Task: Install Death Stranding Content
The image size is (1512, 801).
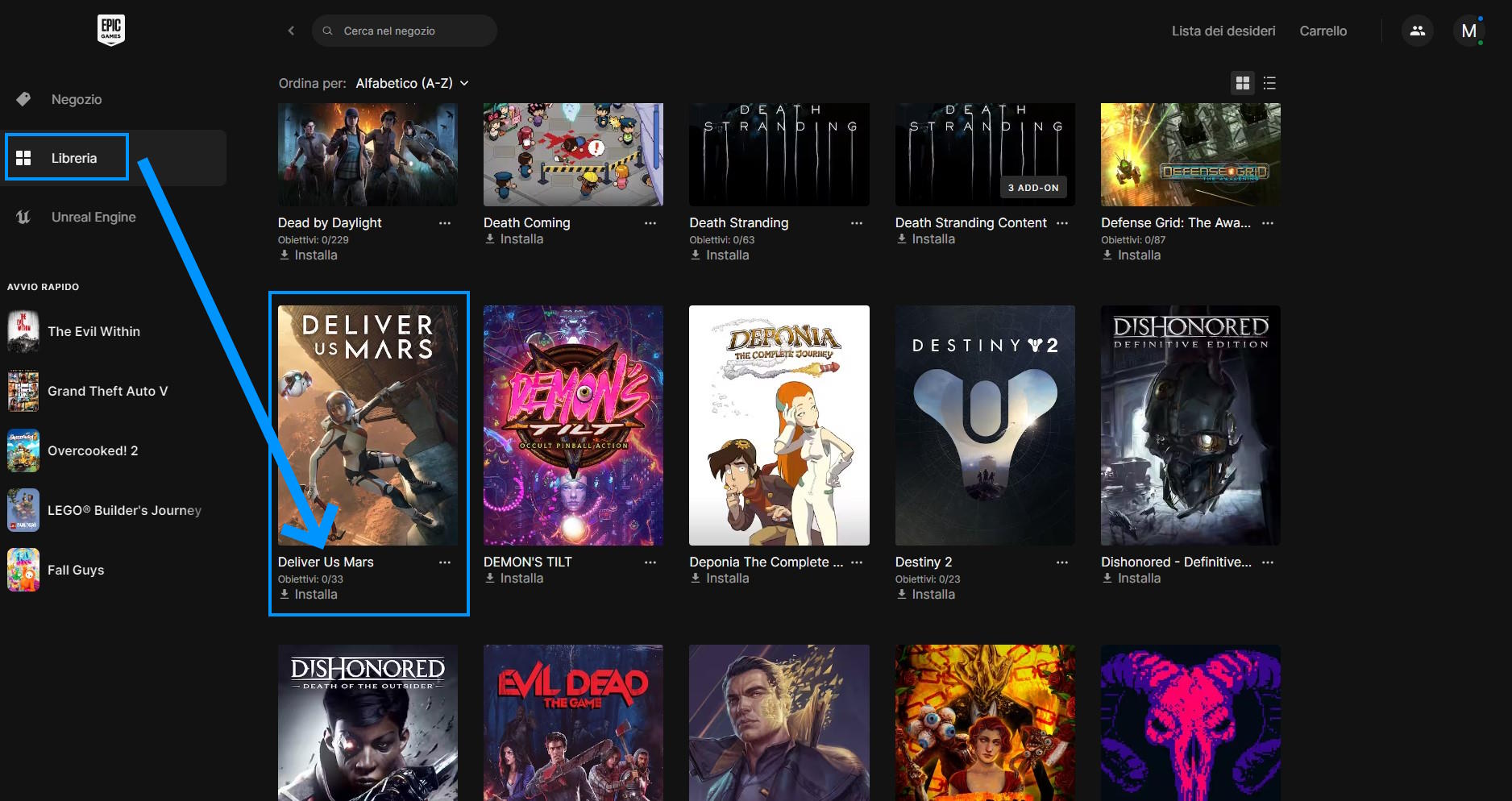Action: pyautogui.click(x=925, y=239)
